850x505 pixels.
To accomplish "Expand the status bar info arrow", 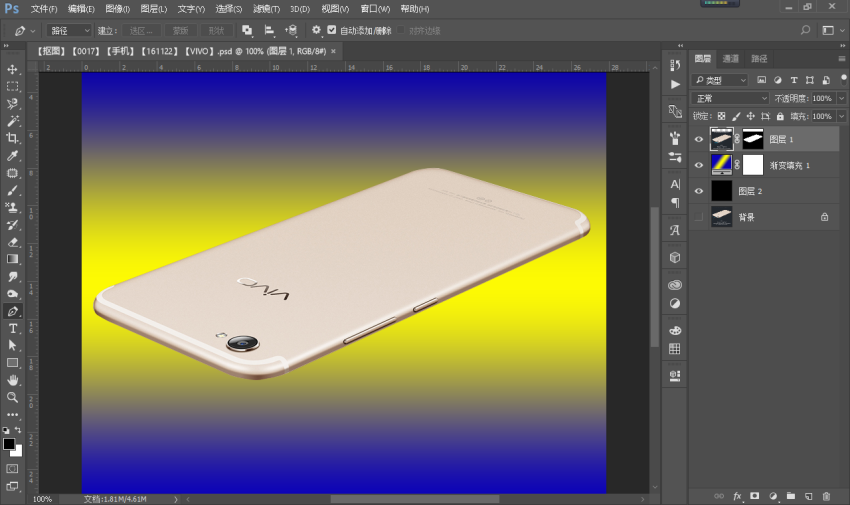I will pyautogui.click(x=176, y=499).
